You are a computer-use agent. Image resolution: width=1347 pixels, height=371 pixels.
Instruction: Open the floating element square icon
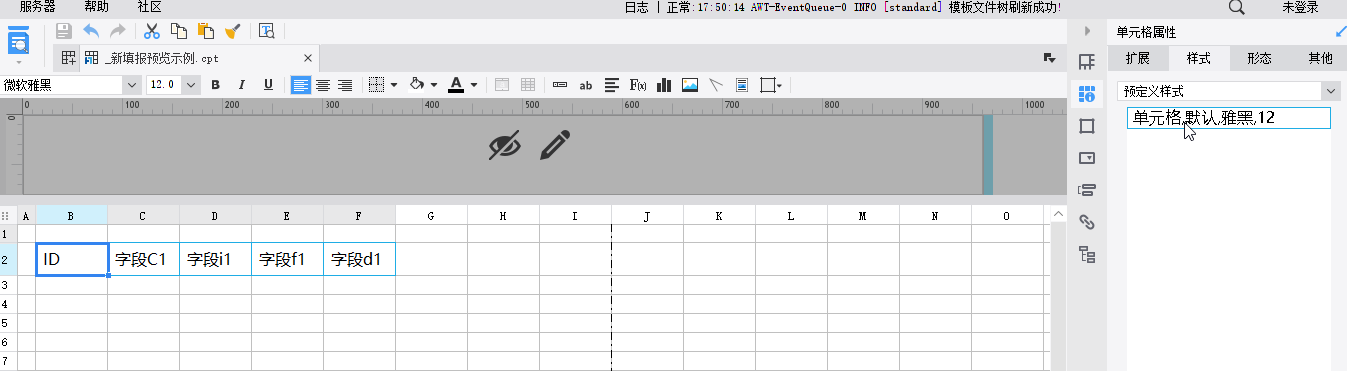coord(1087,126)
